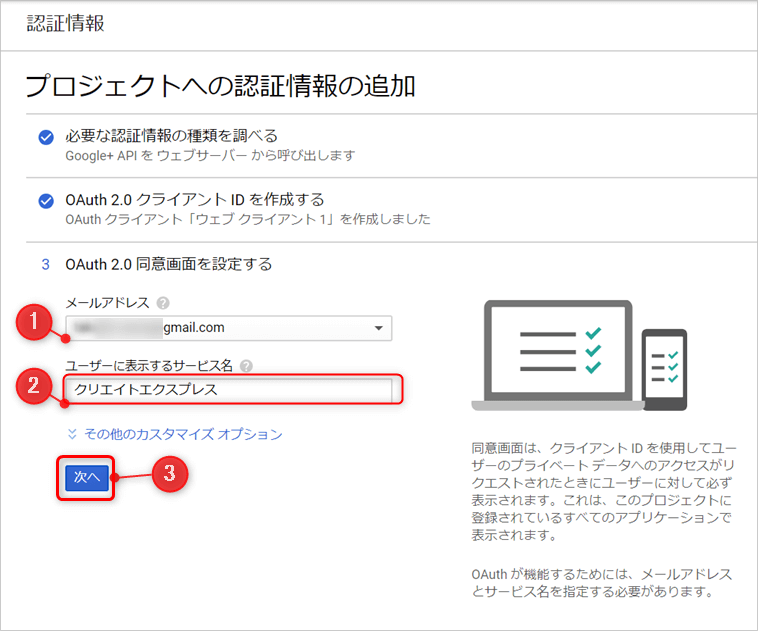
Task: Open step OAuth 2.0 クライアント ID を作成する
Action: tap(194, 199)
